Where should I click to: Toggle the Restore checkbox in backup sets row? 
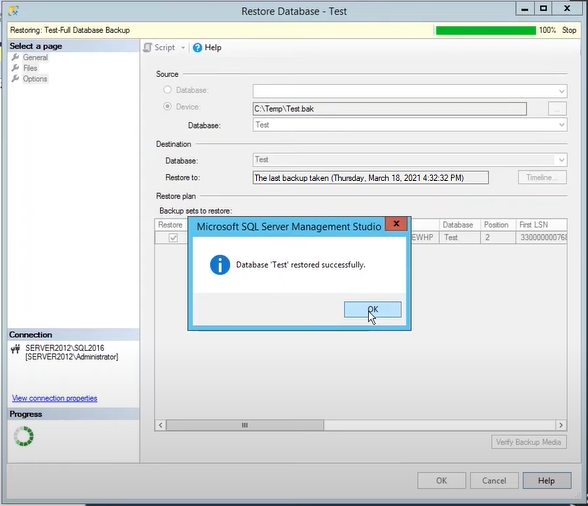[x=173, y=237]
